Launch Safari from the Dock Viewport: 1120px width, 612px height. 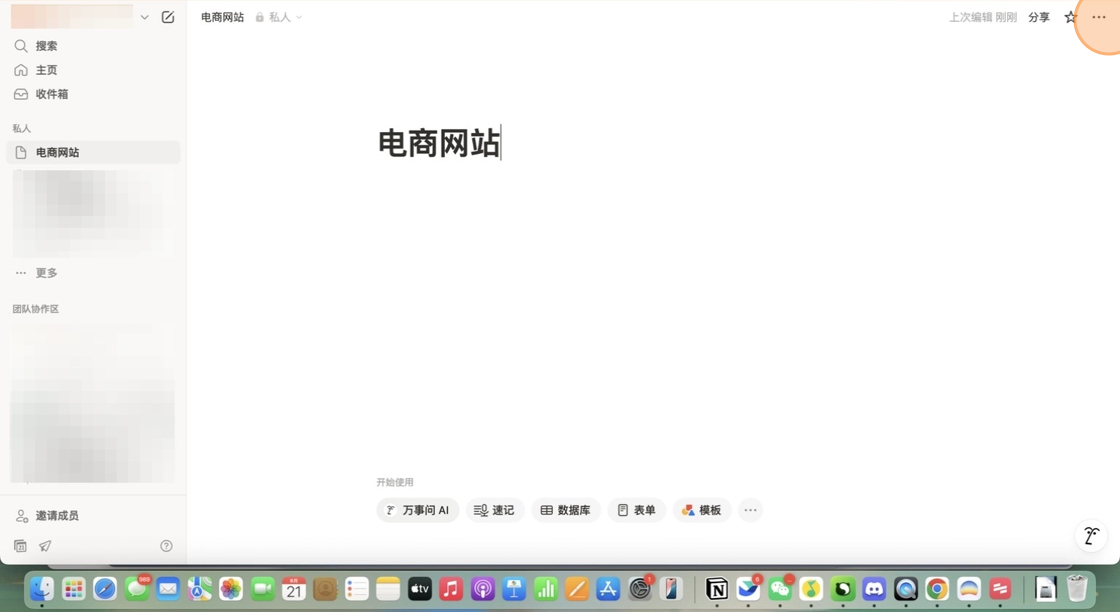pyautogui.click(x=105, y=588)
